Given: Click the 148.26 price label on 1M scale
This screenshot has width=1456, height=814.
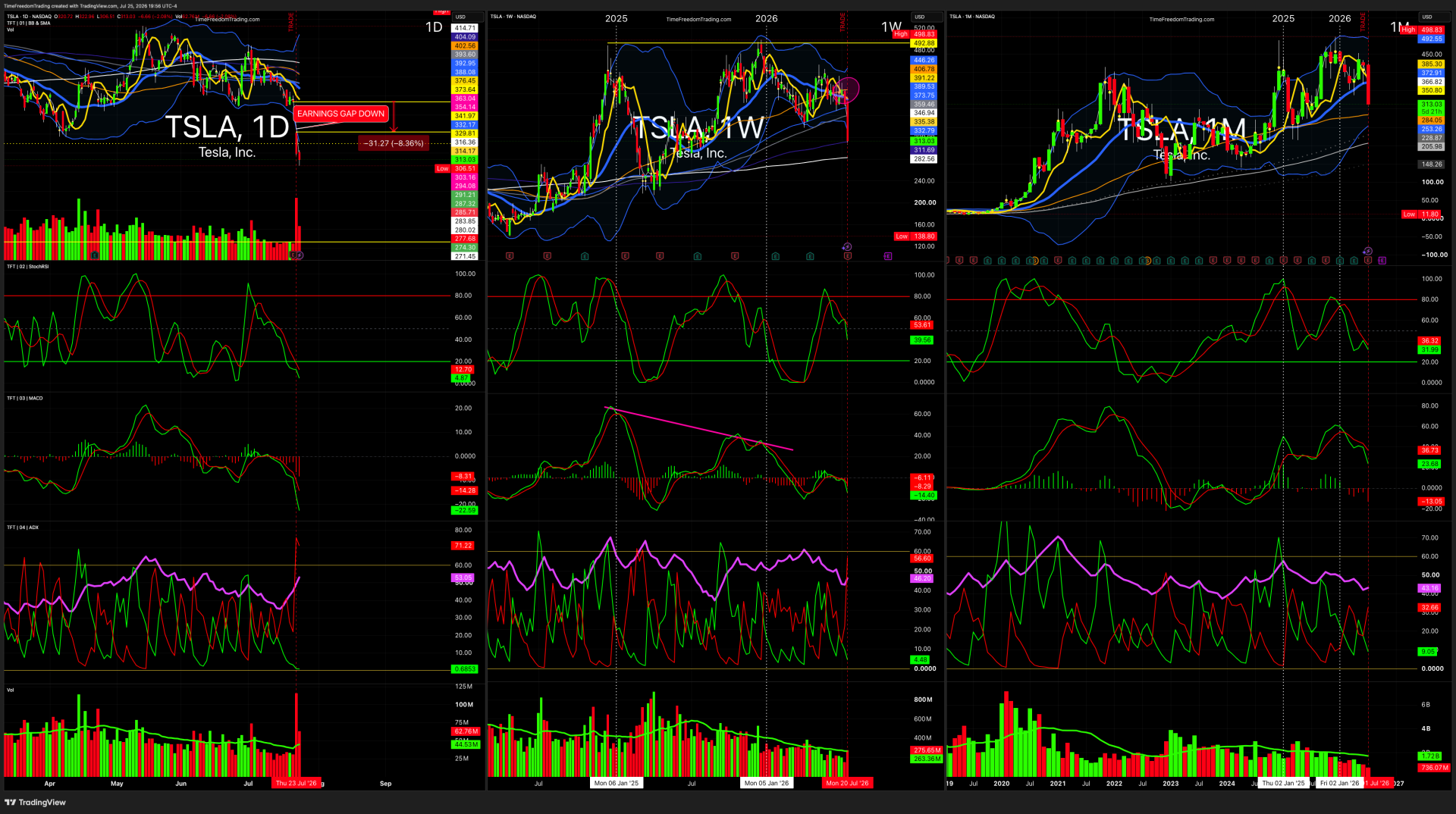Looking at the screenshot, I should point(1432,164).
